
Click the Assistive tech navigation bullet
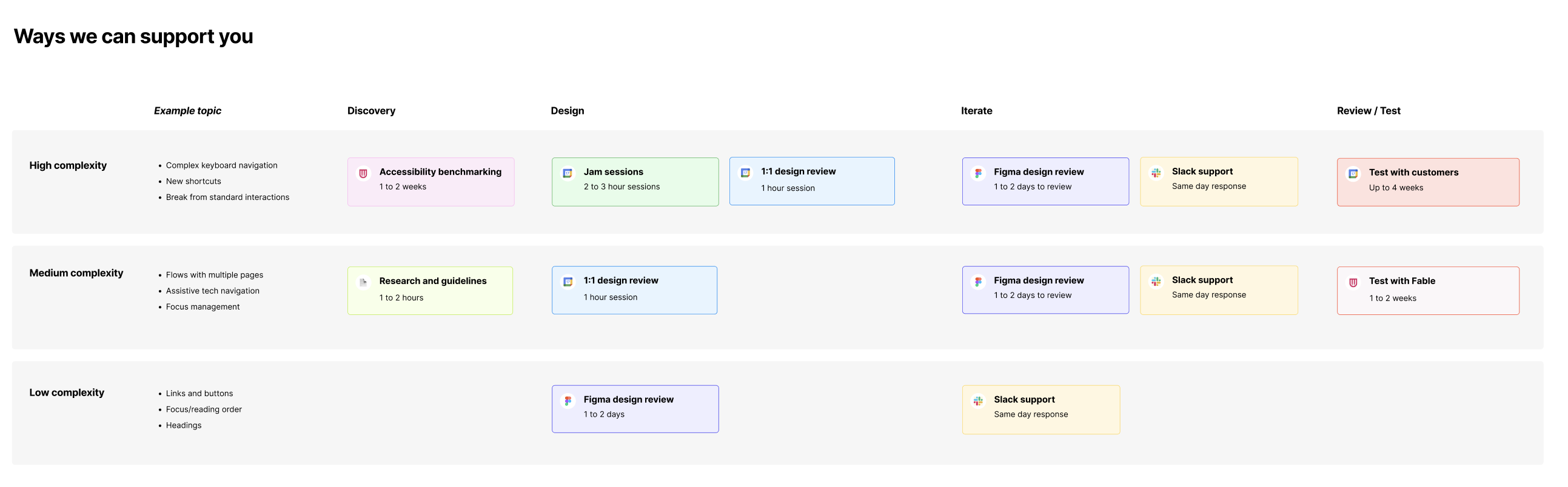click(212, 291)
